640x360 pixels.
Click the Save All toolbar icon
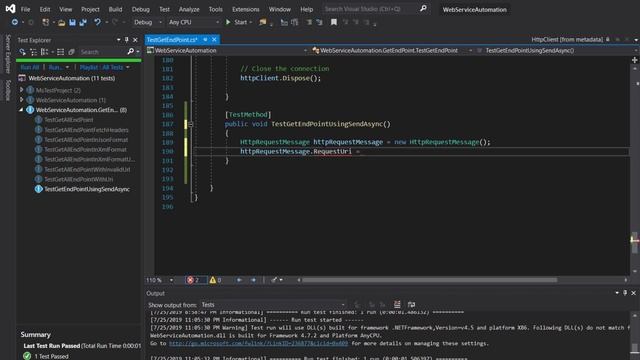[x=83, y=22]
